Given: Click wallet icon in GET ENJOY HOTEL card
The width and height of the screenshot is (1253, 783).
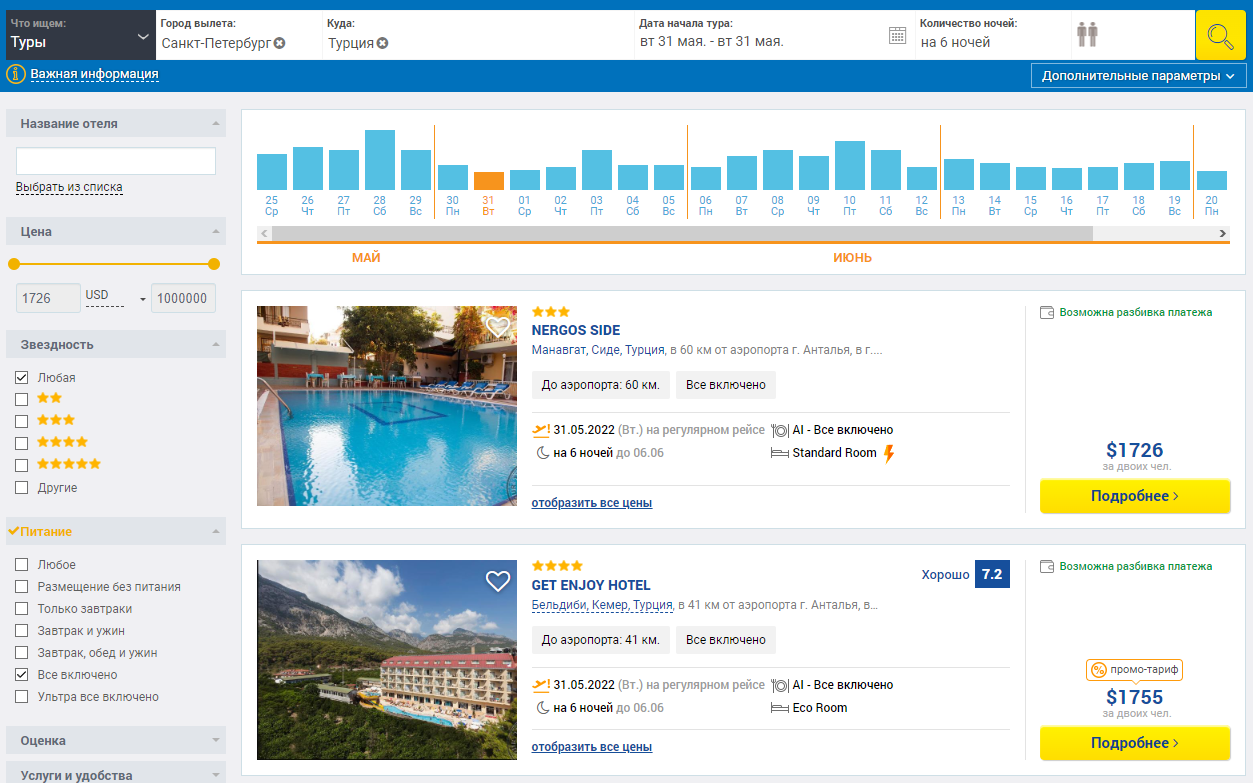Looking at the screenshot, I should pyautogui.click(x=1047, y=566).
